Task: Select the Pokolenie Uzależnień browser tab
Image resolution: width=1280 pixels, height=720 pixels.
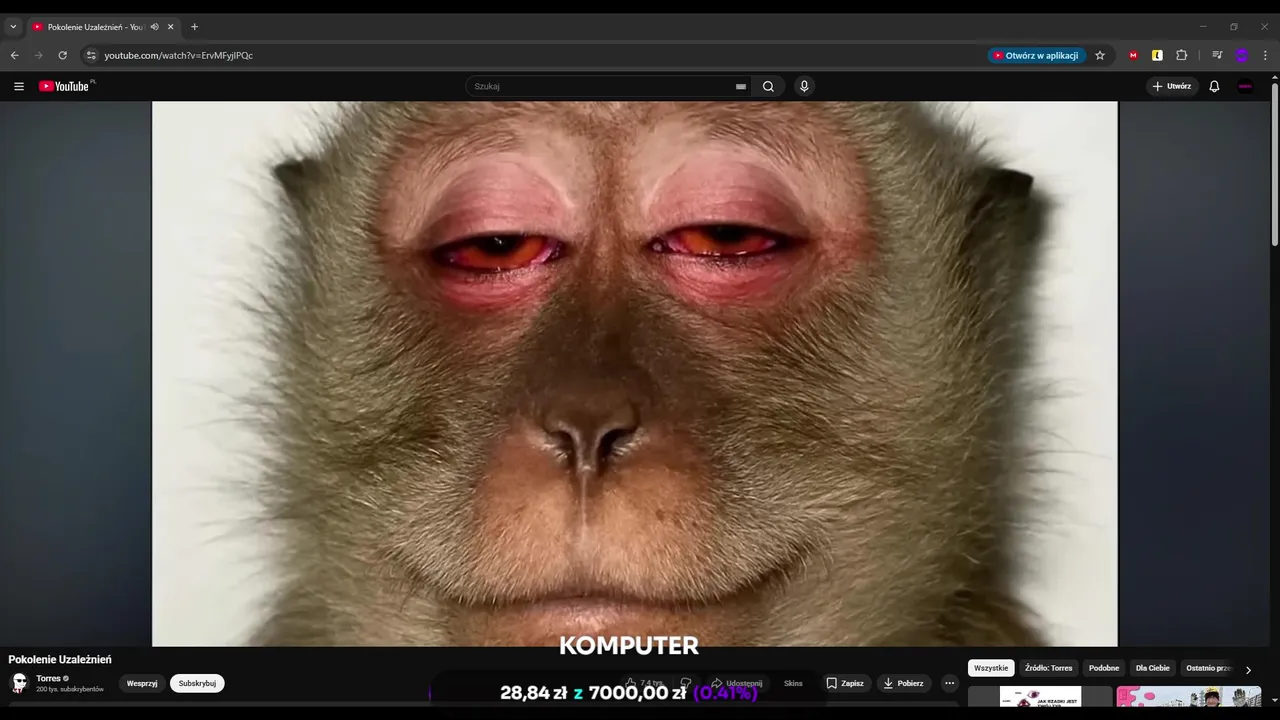Action: (x=104, y=27)
